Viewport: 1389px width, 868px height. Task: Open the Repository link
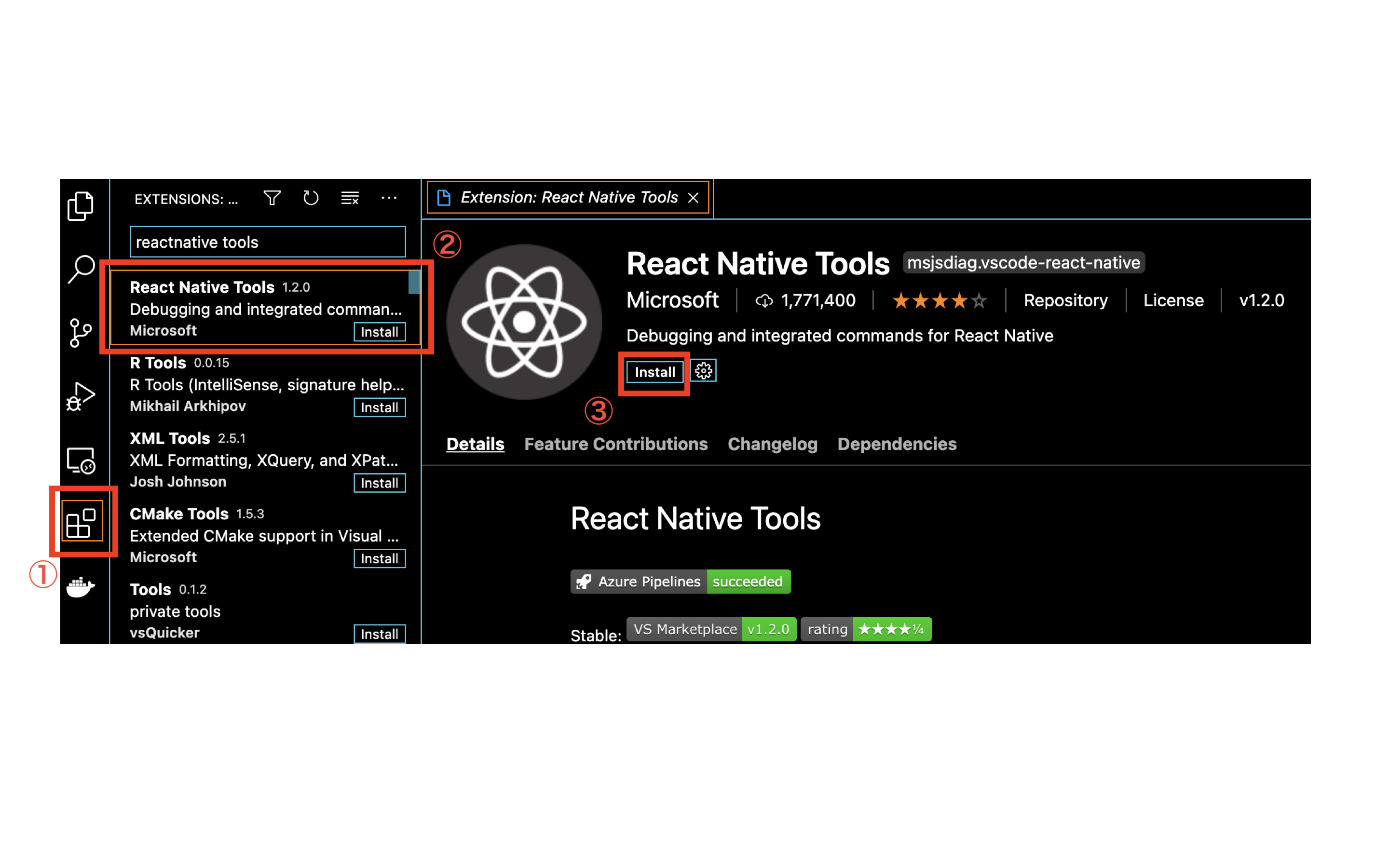[1065, 300]
